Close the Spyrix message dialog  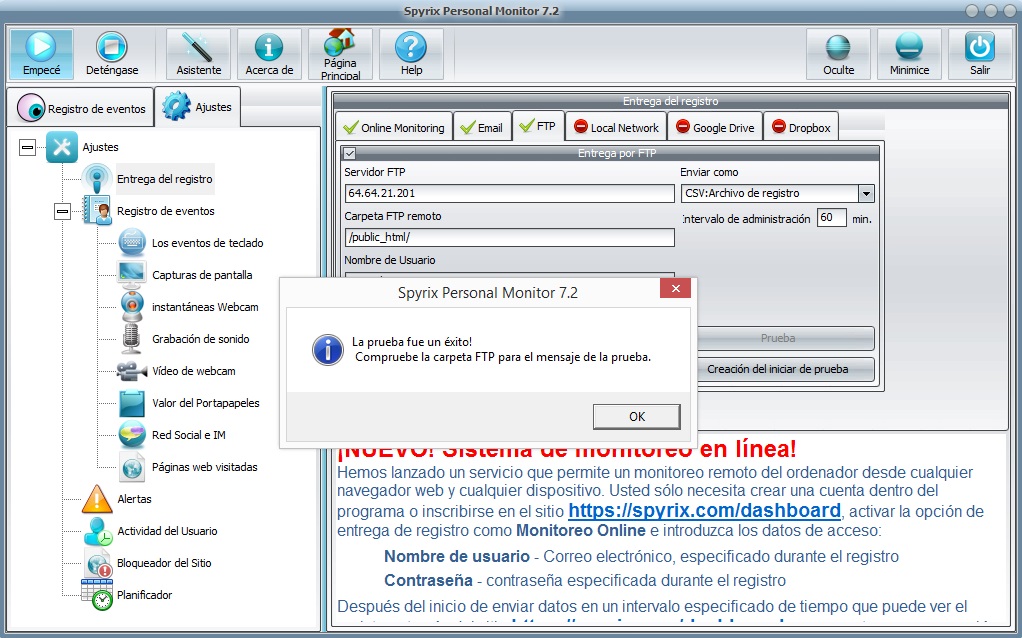pos(675,288)
